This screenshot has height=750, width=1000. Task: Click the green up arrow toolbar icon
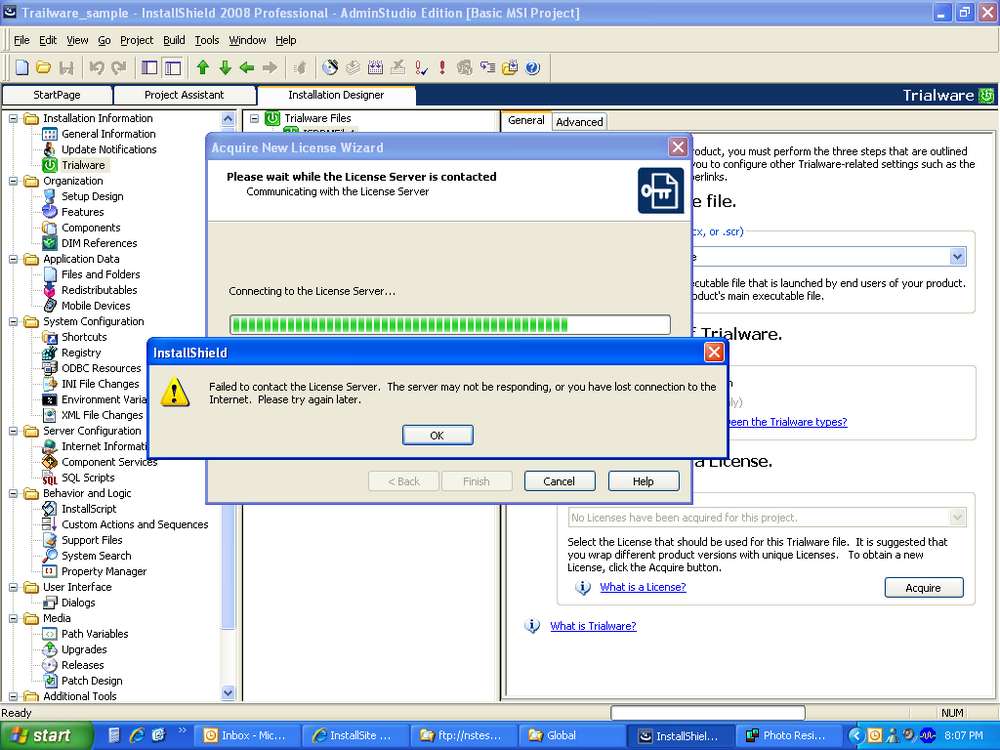point(203,68)
